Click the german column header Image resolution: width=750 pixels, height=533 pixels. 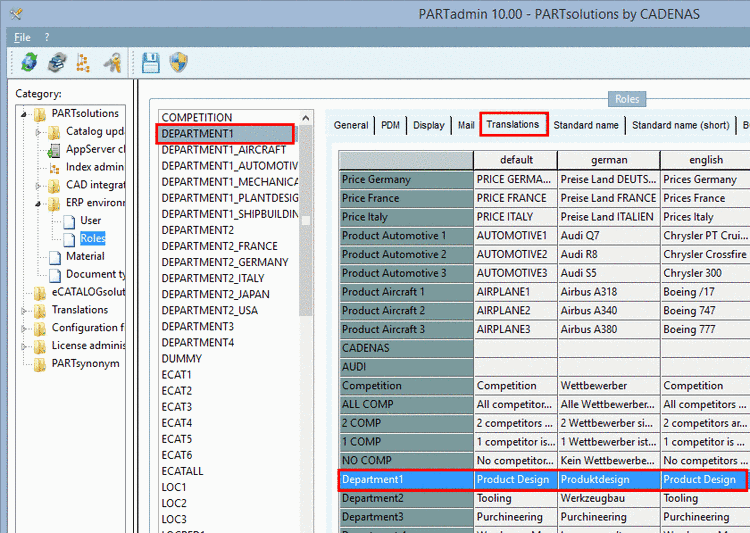tap(609, 160)
